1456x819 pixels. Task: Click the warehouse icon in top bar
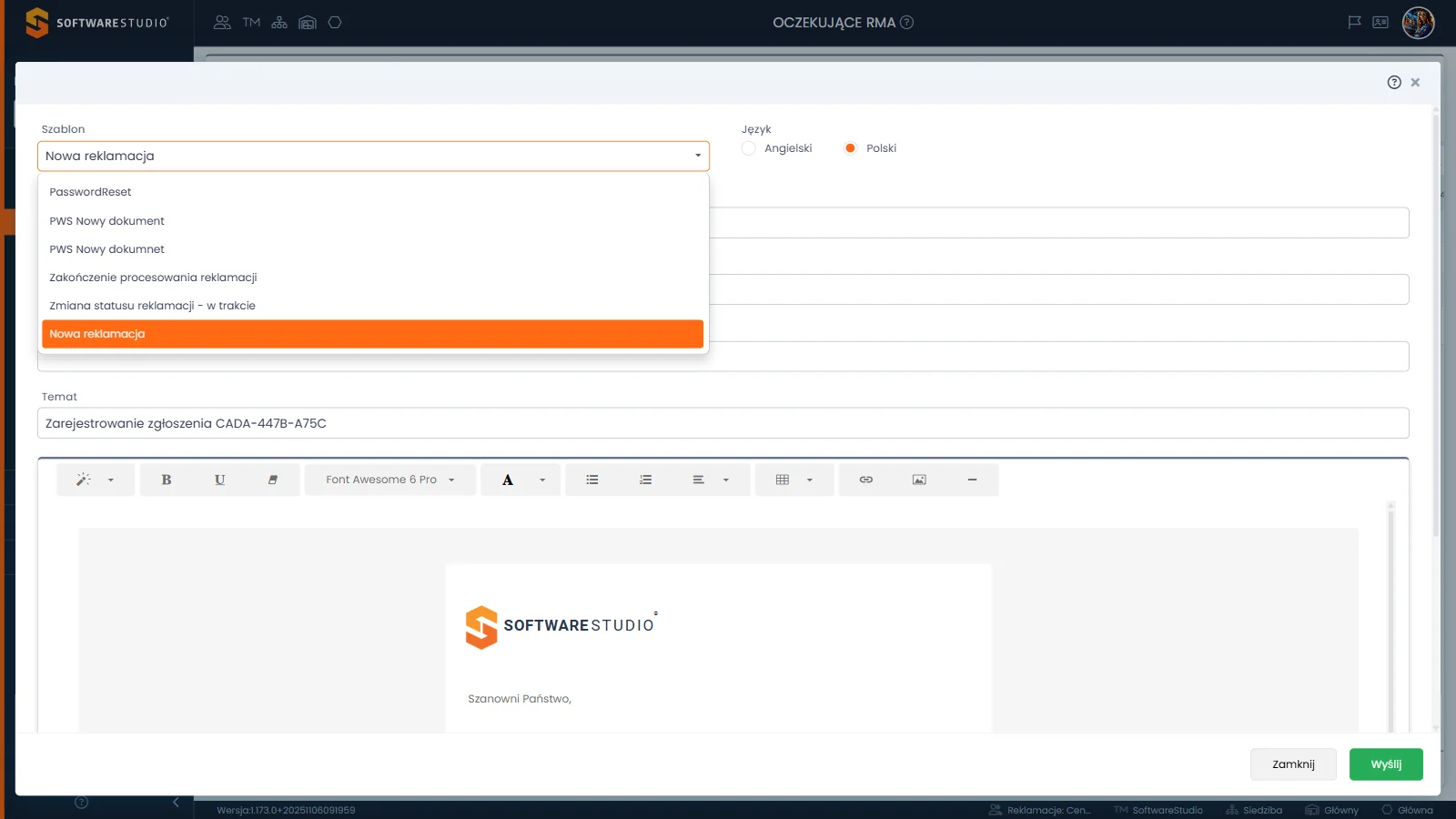[308, 23]
